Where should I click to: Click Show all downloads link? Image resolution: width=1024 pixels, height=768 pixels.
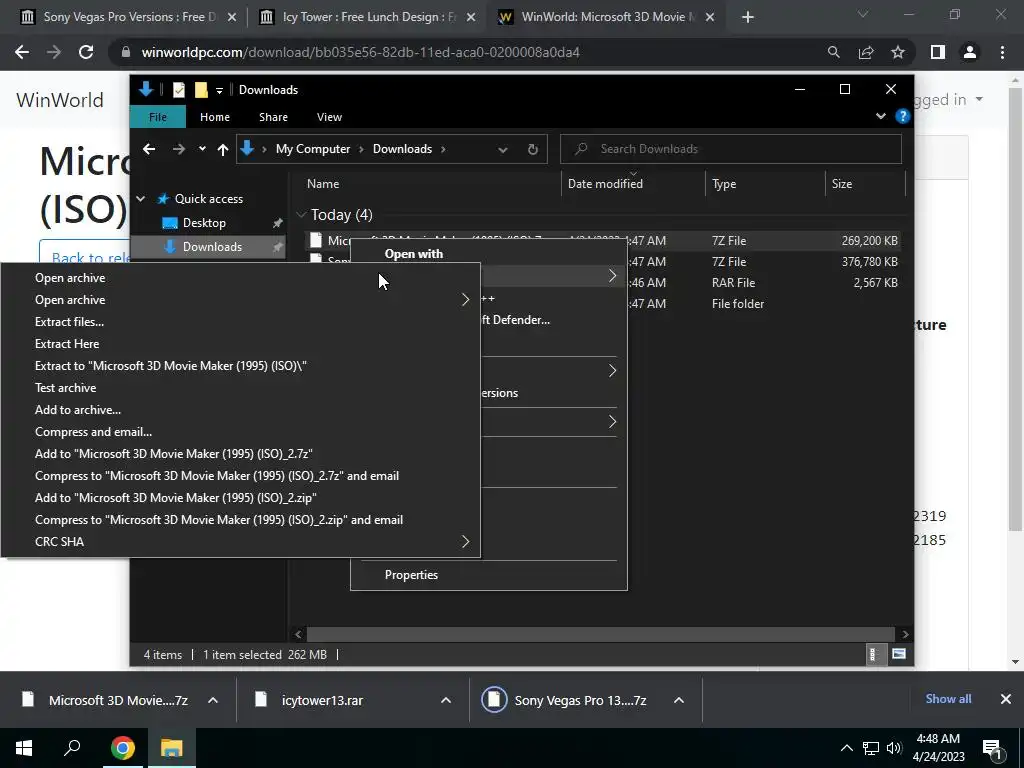[x=948, y=699]
